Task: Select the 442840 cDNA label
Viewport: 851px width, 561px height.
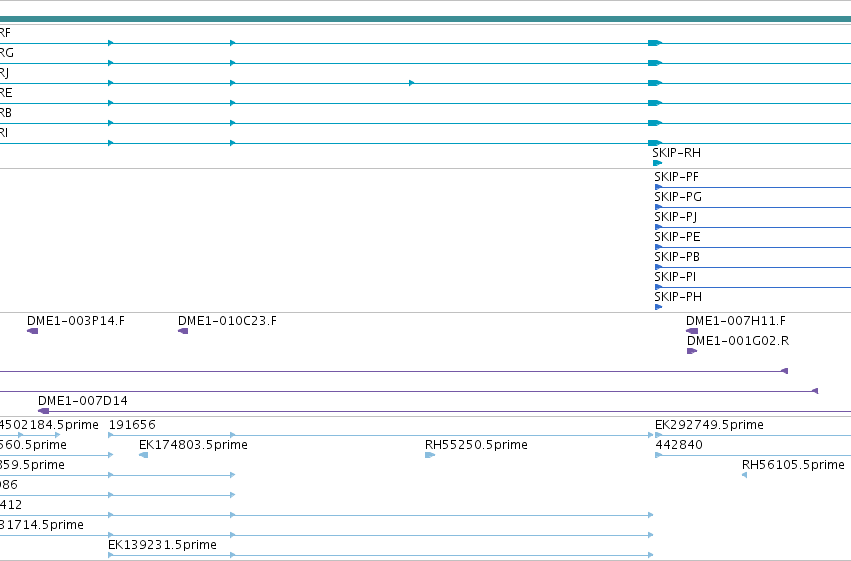Action: (x=679, y=445)
